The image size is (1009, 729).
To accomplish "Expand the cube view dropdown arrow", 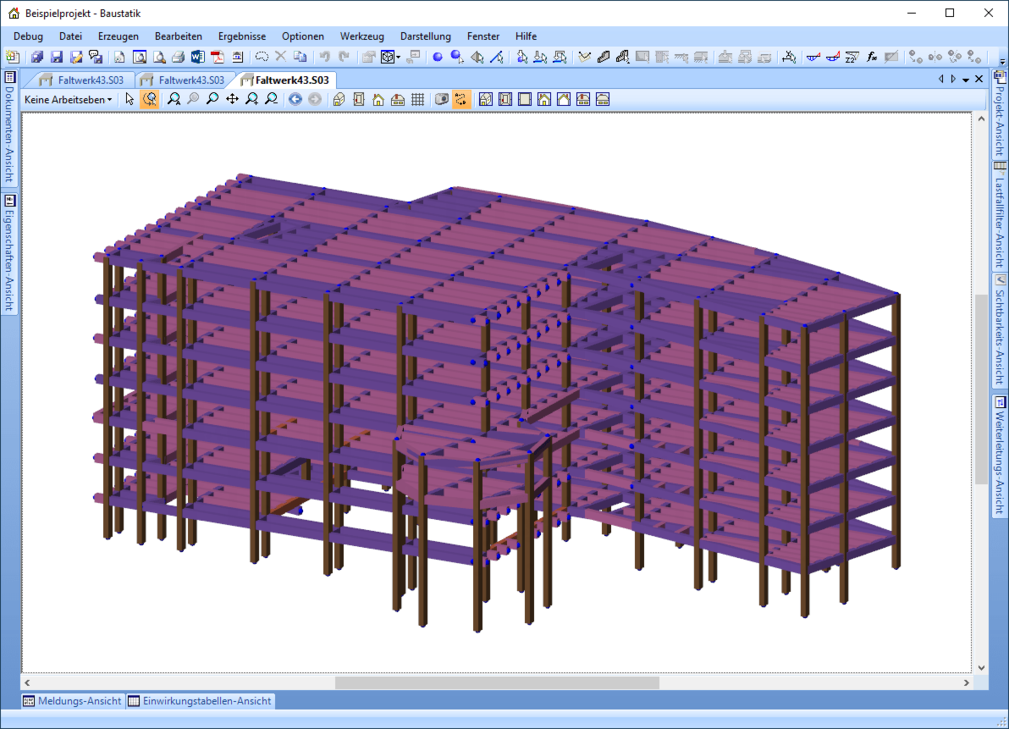I will pyautogui.click(x=398, y=58).
